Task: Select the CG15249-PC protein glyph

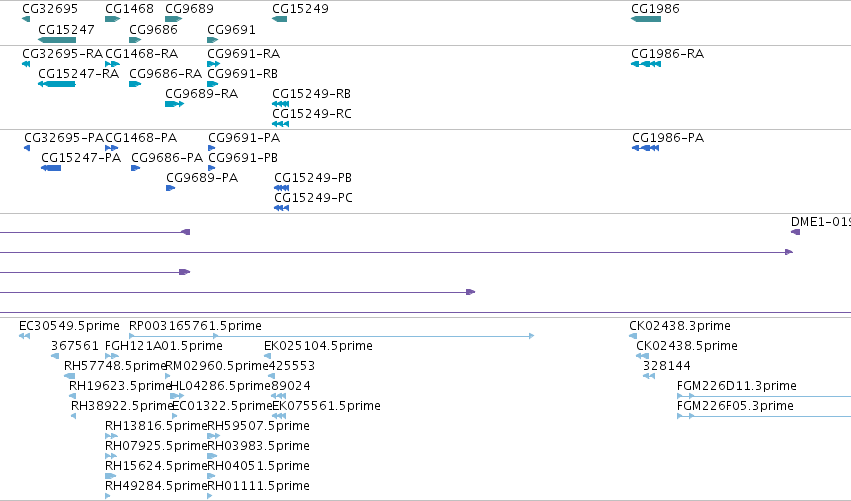Action: (x=282, y=208)
